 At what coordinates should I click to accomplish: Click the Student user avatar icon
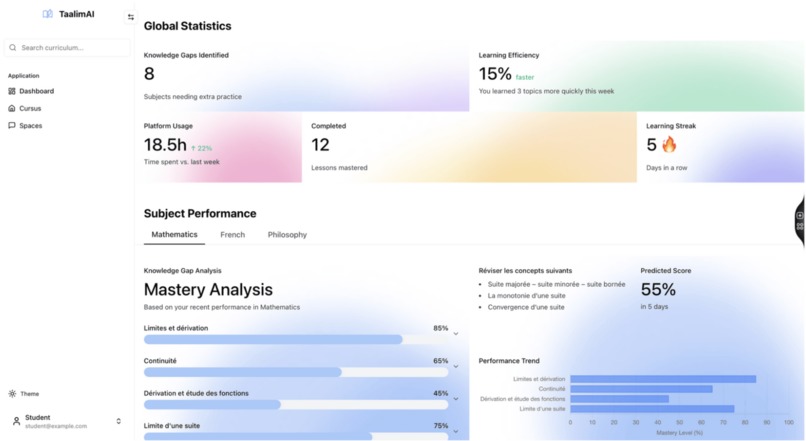[x=16, y=421]
